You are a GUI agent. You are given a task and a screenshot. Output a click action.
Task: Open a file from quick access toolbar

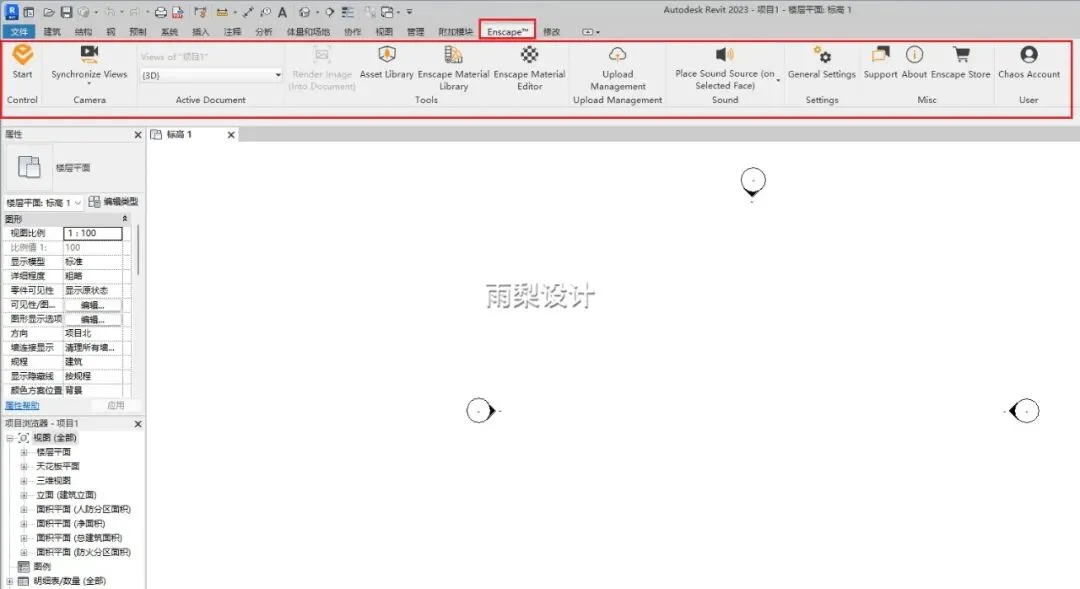48,12
